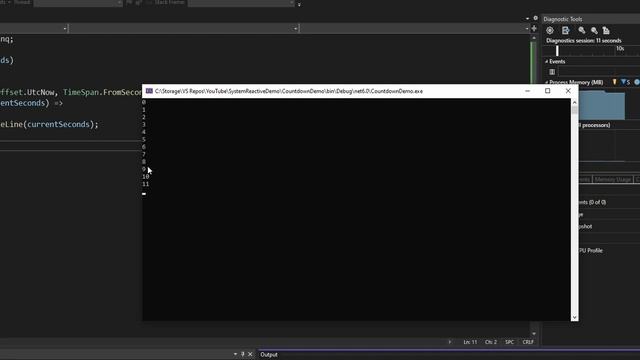Zoom out on the diagnostics timeline
This screenshot has width=640, height=360.
tap(594, 31)
